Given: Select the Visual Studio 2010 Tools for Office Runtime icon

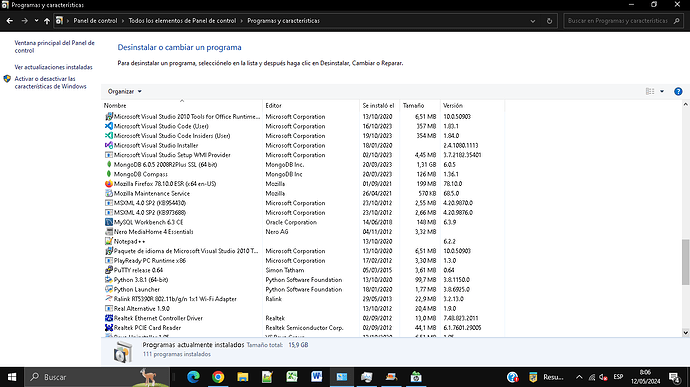Looking at the screenshot, I should pos(109,116).
